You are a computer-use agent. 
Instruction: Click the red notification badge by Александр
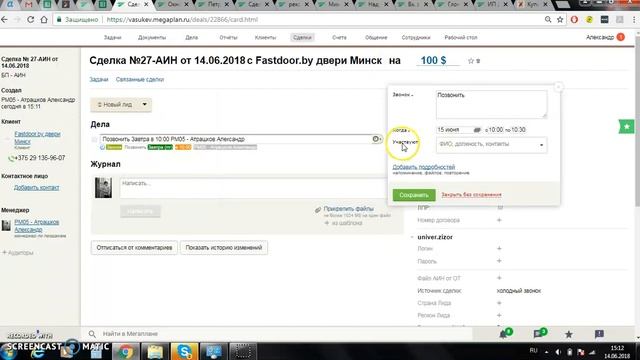(620, 37)
